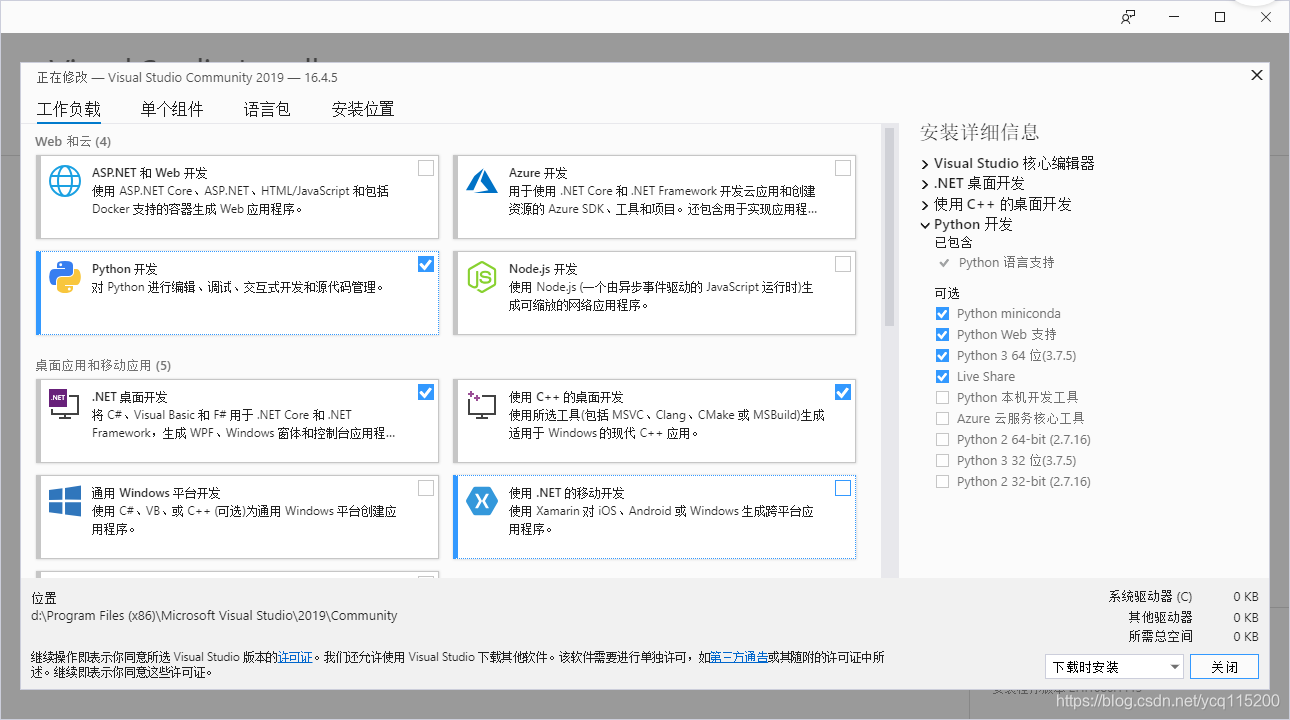Check Python 3 32 位(3.7.5) option
Screen dimensions: 1290x720
(x=942, y=461)
